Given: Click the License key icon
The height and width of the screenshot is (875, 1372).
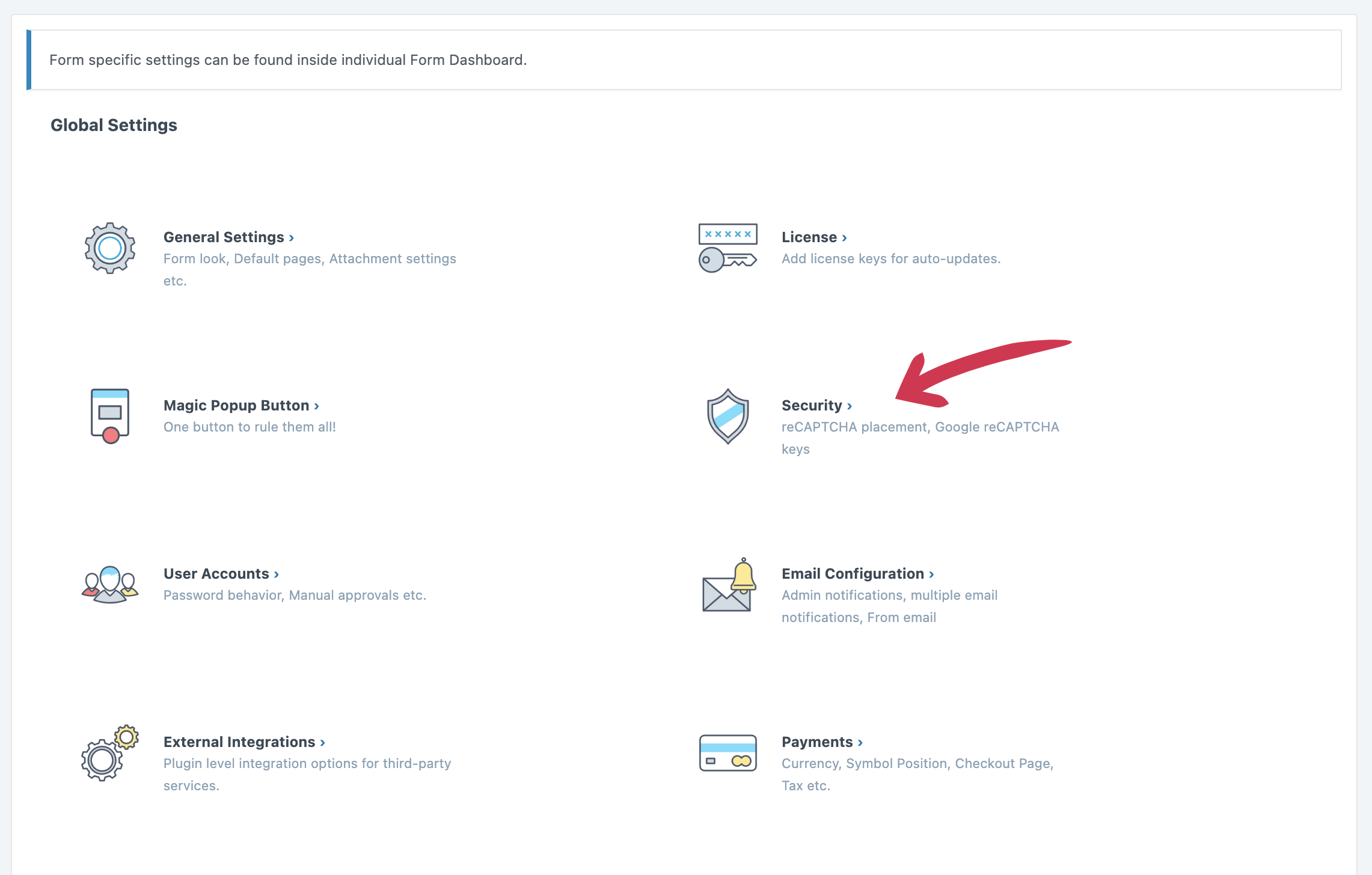Looking at the screenshot, I should coord(727,248).
